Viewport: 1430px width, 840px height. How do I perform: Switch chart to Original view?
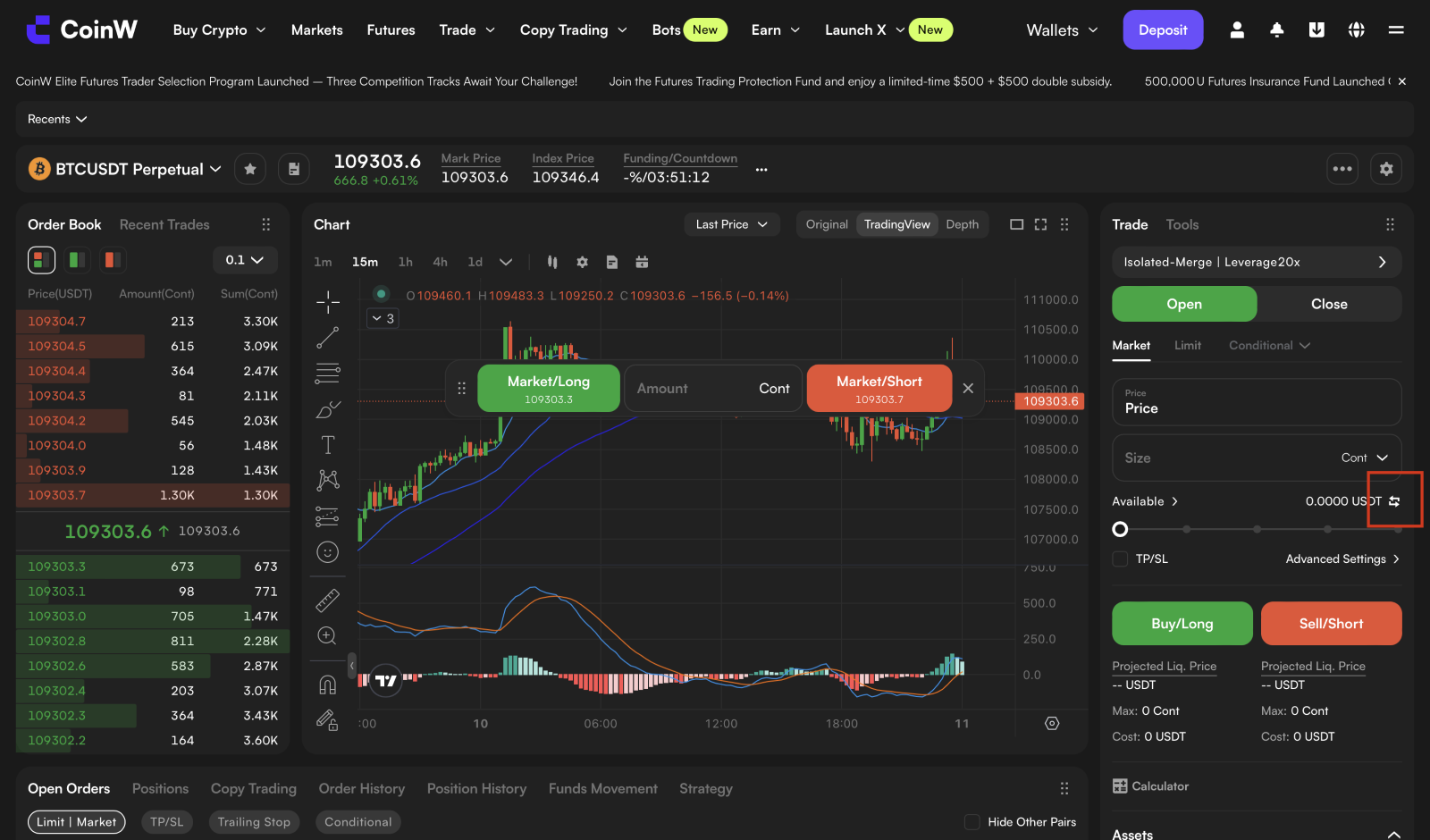pos(827,224)
